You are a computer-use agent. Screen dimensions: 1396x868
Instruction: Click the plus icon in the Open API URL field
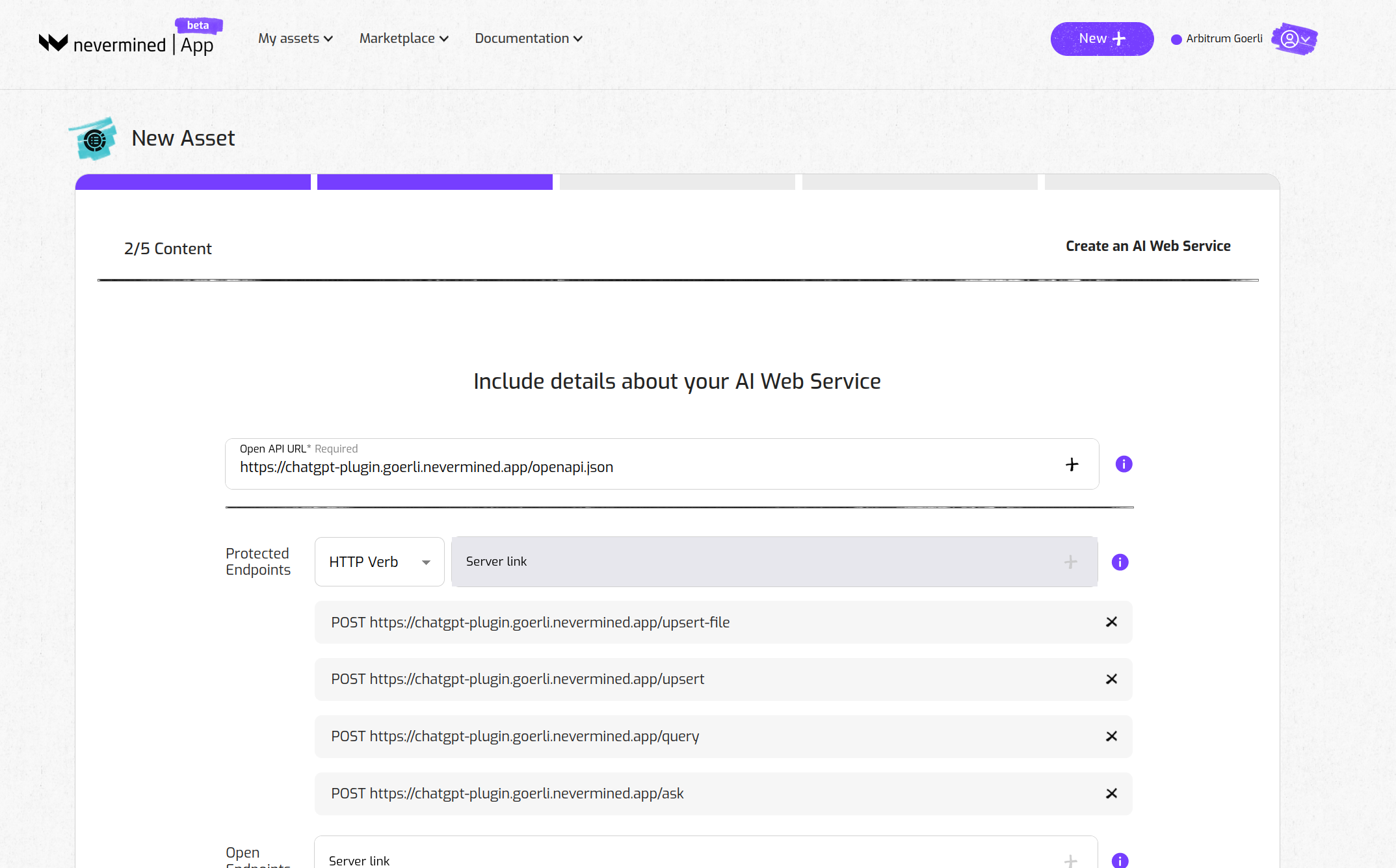pyautogui.click(x=1070, y=464)
